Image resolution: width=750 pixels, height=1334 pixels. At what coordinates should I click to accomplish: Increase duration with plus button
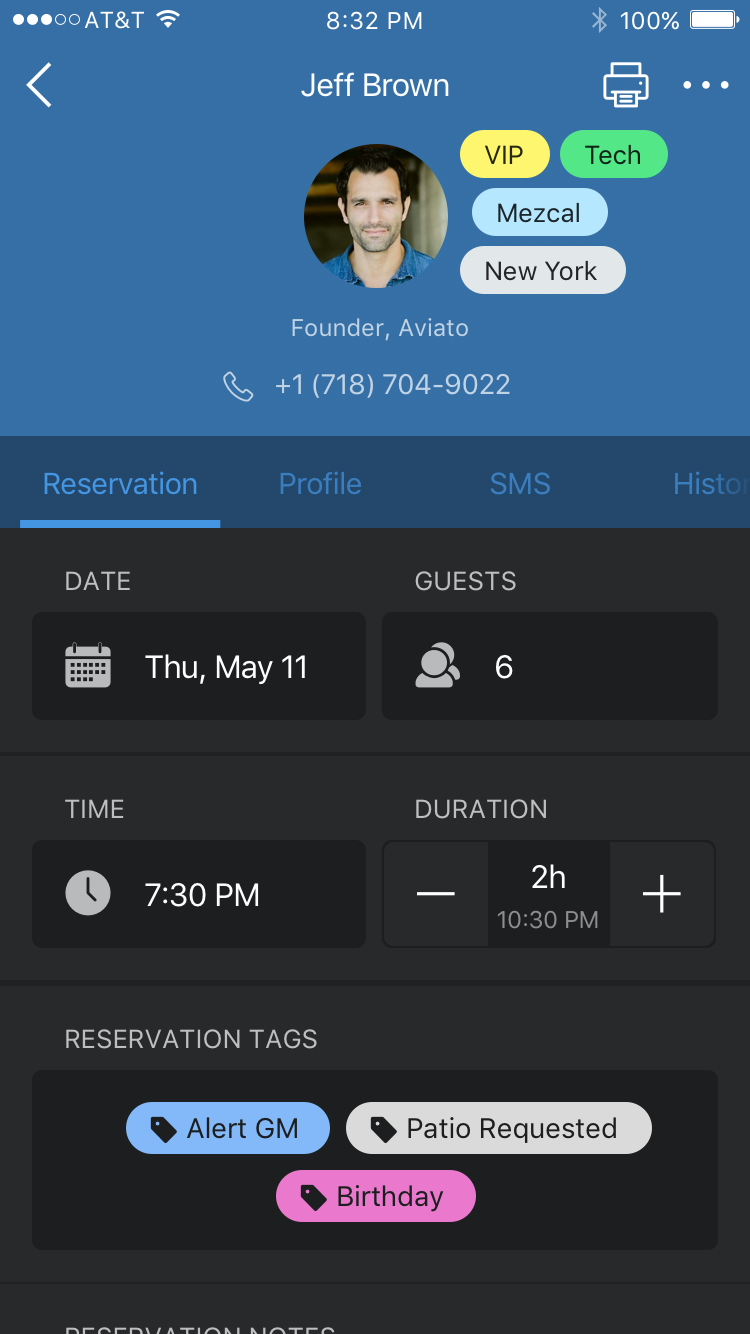662,894
